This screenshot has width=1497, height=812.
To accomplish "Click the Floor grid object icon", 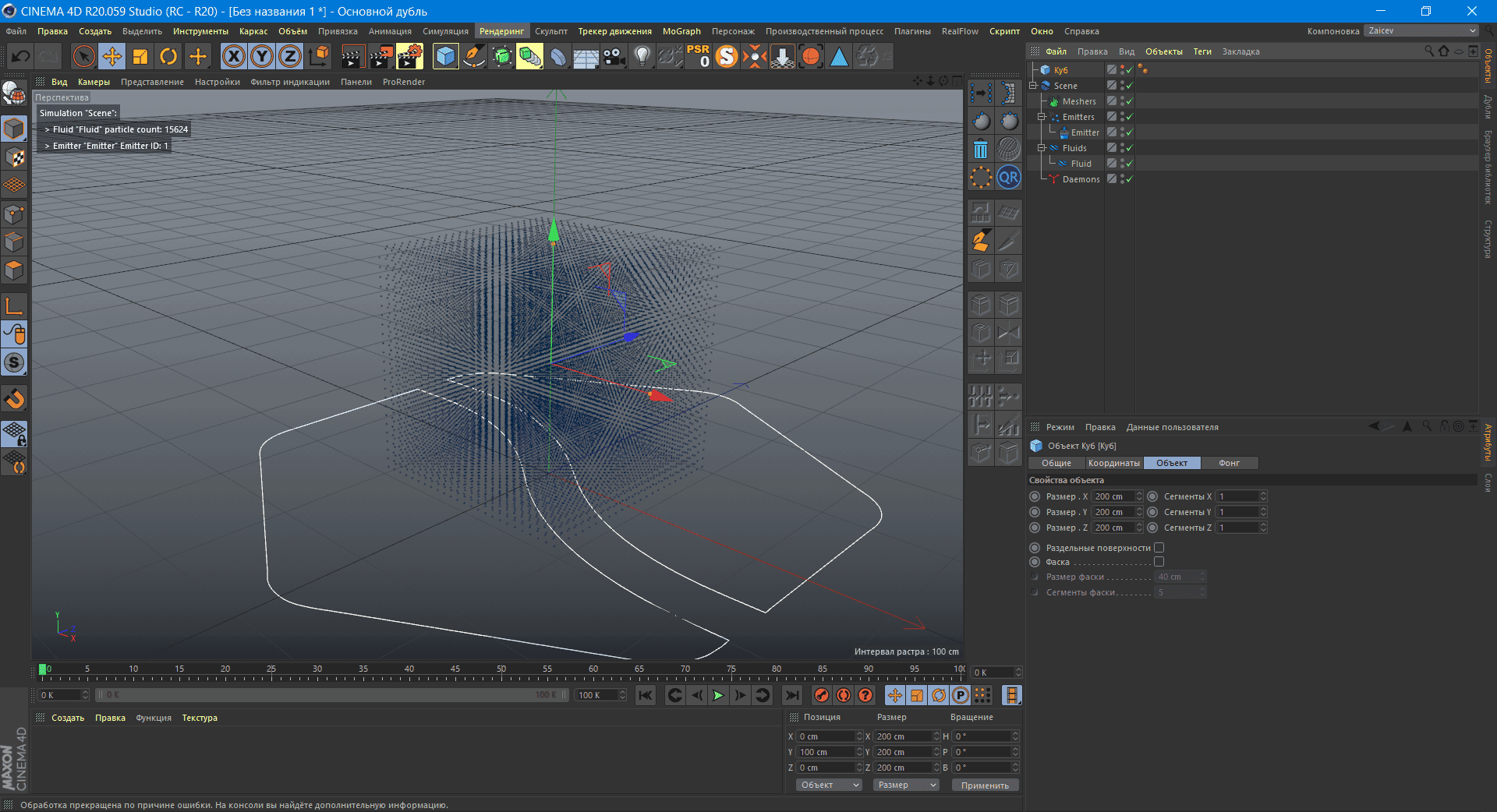I will [x=586, y=56].
